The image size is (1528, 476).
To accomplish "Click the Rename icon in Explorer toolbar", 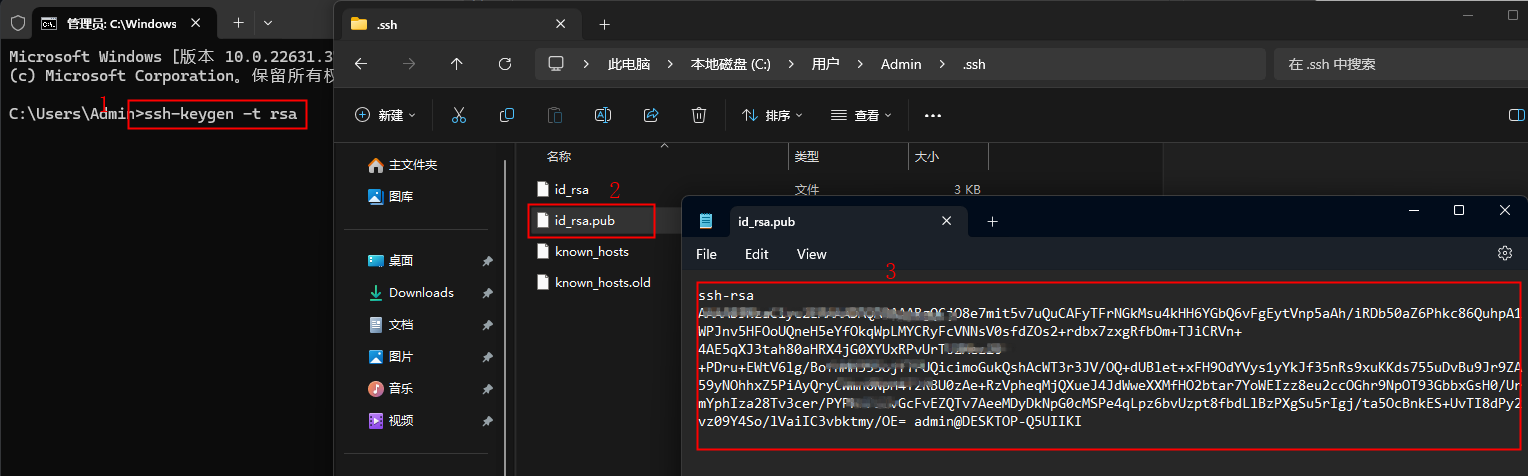I will [603, 115].
